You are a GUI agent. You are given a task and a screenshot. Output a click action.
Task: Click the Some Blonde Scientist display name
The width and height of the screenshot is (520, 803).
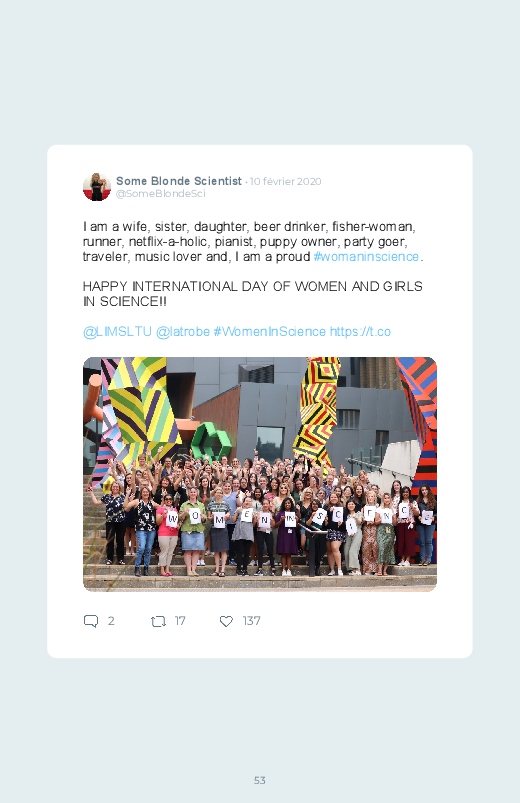(x=179, y=181)
